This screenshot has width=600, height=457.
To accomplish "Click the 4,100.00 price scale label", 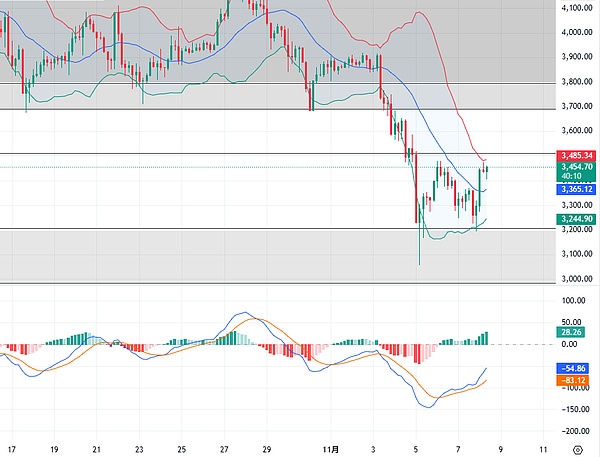I will pyautogui.click(x=577, y=8).
